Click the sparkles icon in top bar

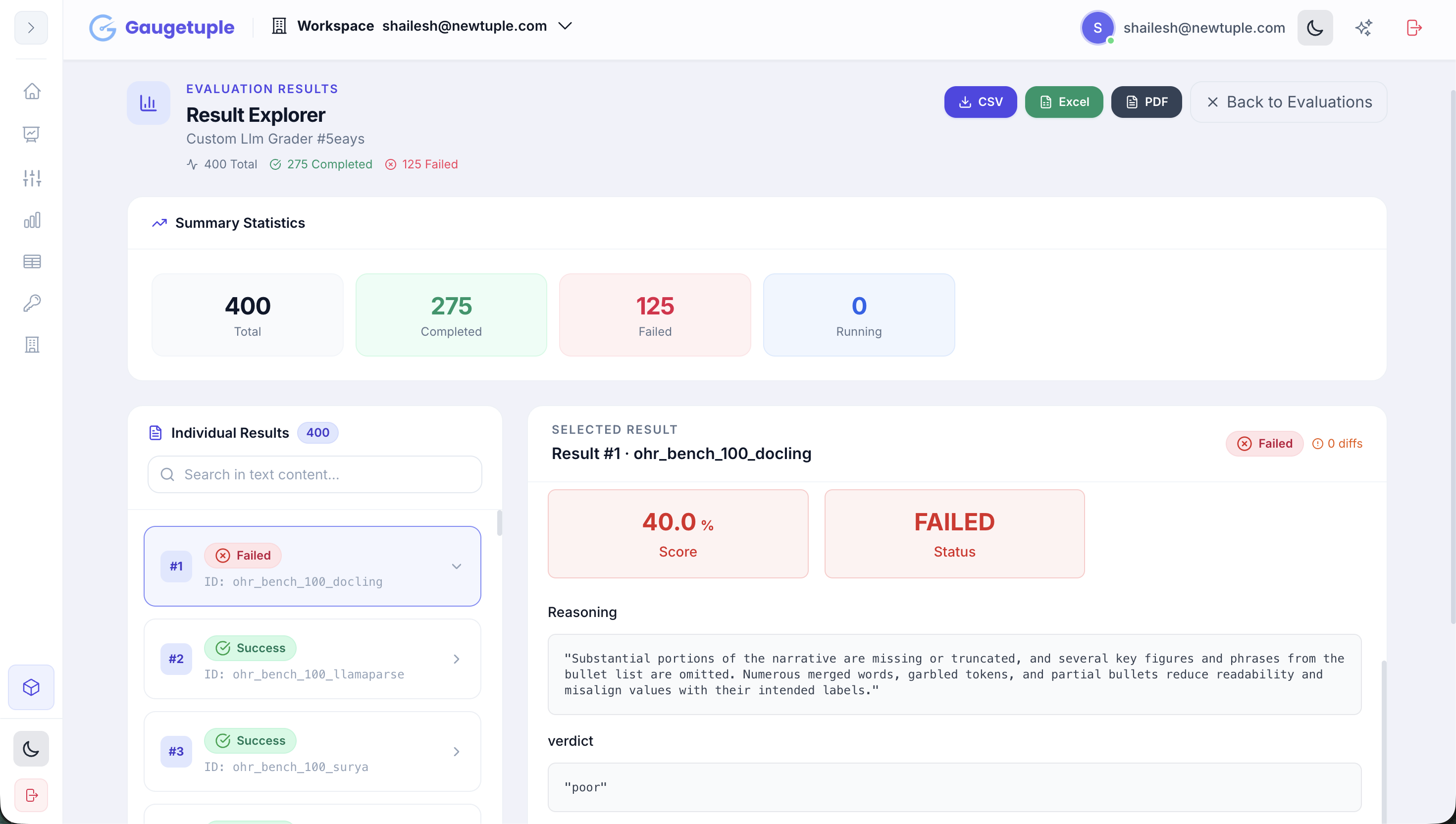1364,28
